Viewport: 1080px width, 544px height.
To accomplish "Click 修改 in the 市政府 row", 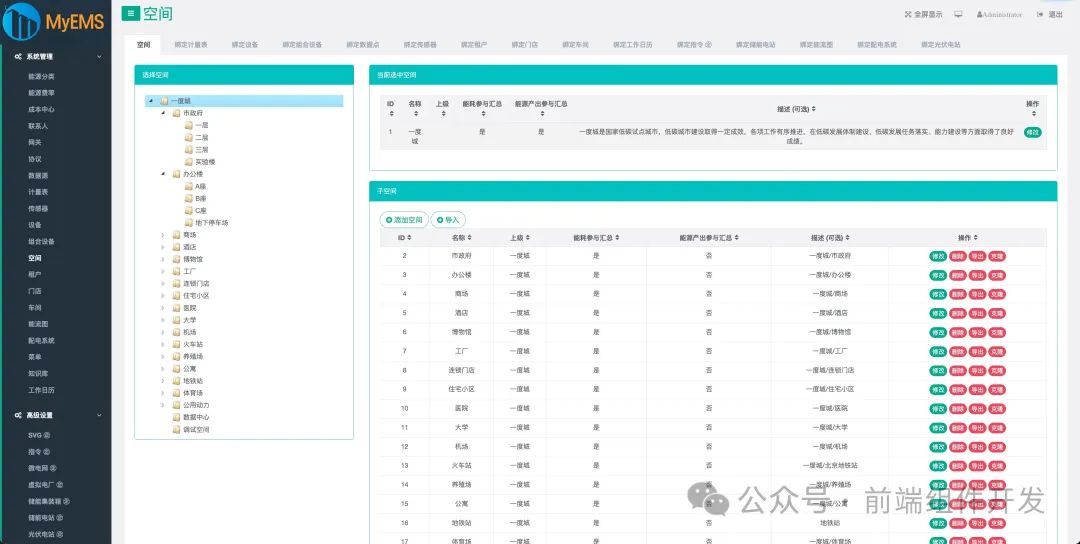I will click(x=938, y=256).
